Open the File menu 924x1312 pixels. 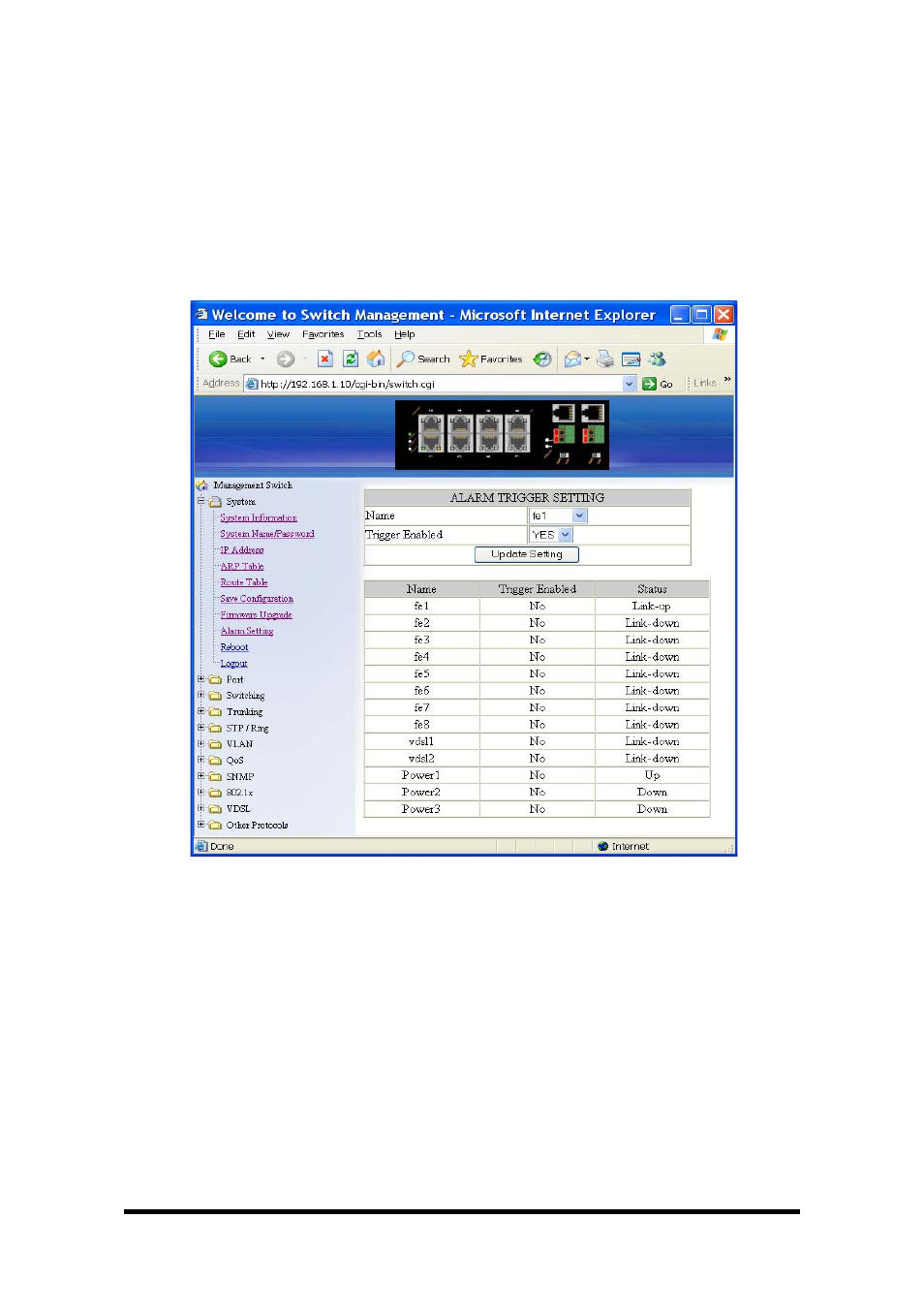point(216,334)
